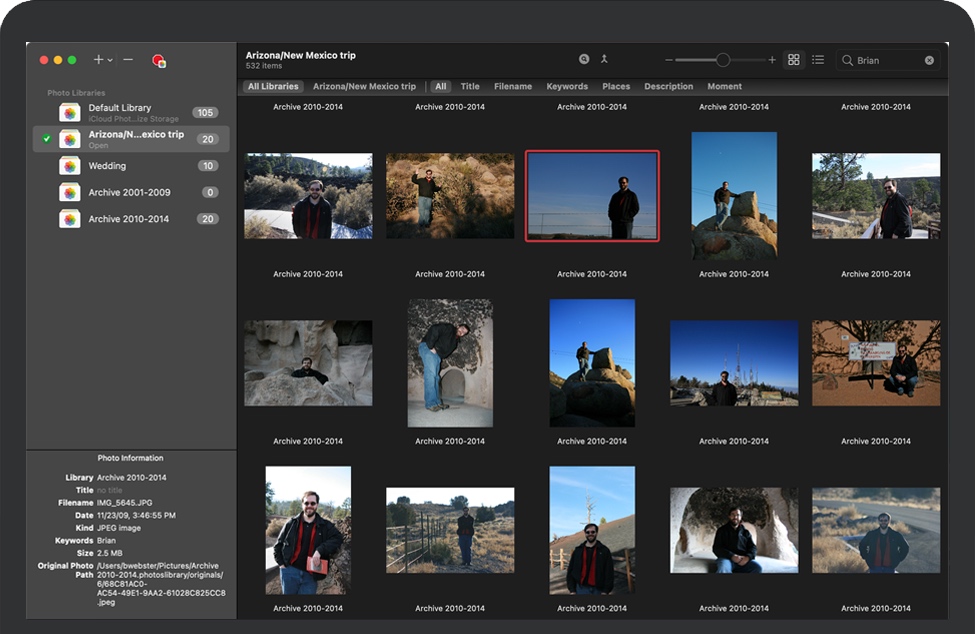Click the Wedding library icon
Image resolution: width=975 pixels, height=634 pixels.
click(70, 166)
